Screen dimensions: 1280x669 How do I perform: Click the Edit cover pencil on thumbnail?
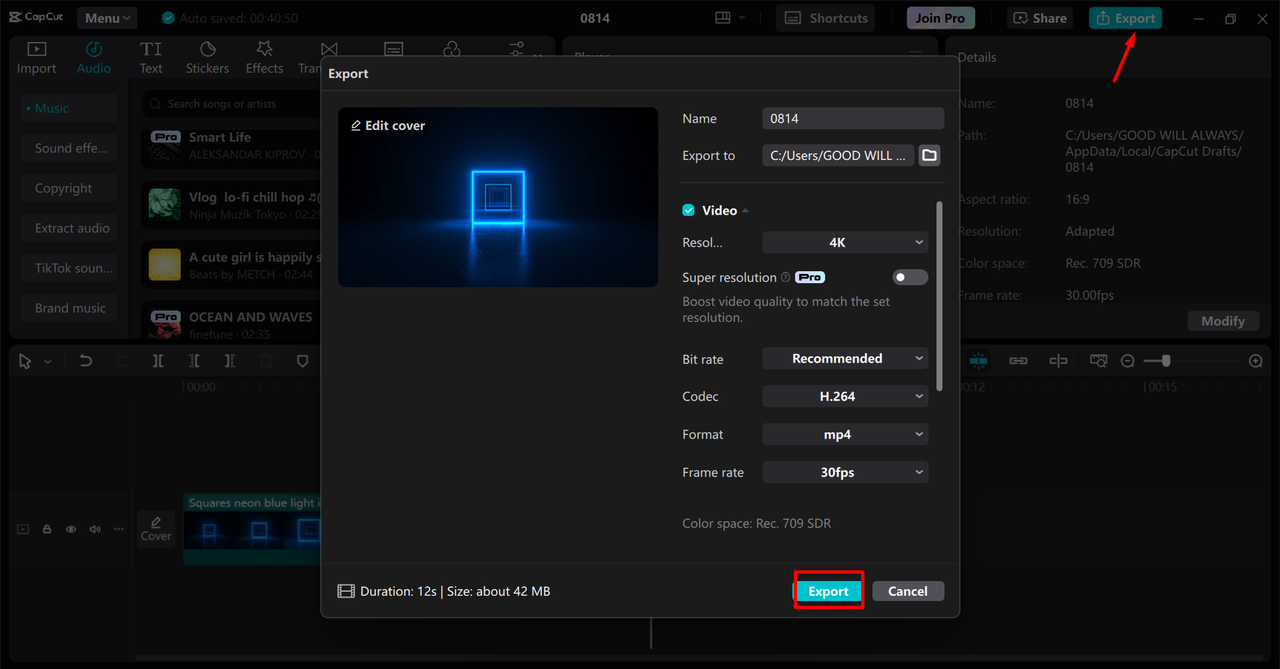(356, 126)
